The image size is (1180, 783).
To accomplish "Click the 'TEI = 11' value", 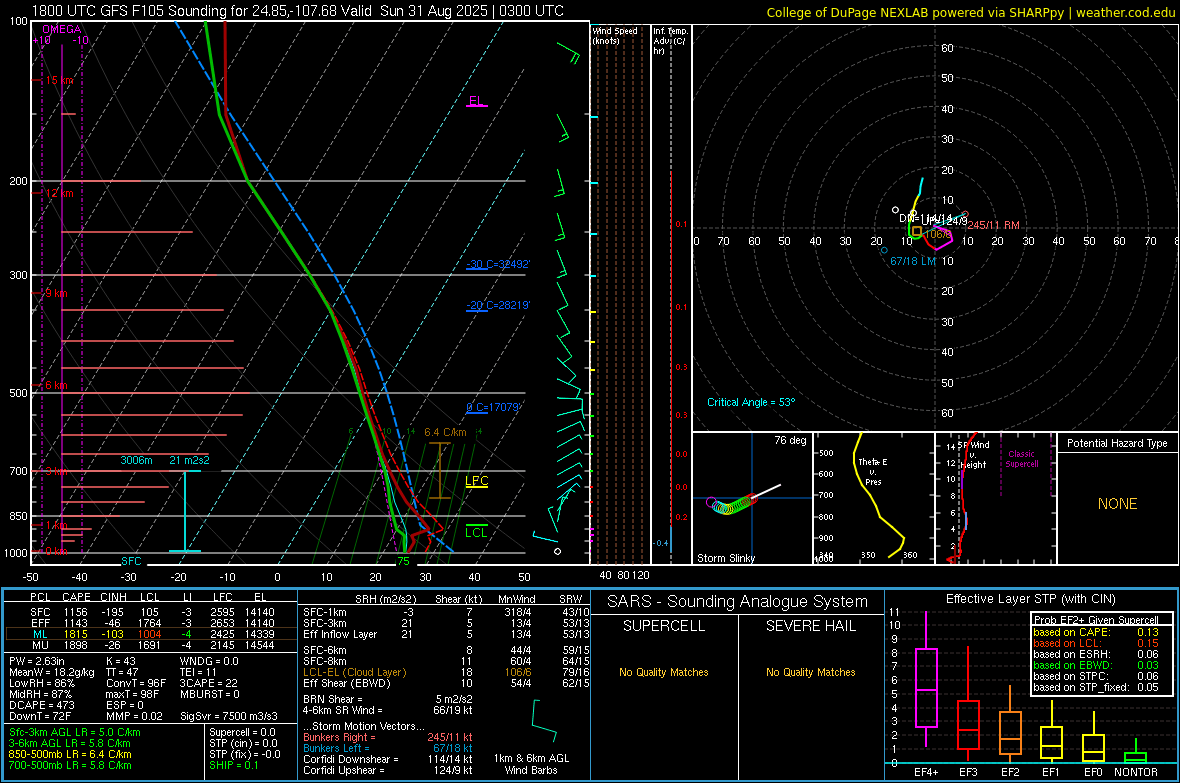I will point(198,672).
